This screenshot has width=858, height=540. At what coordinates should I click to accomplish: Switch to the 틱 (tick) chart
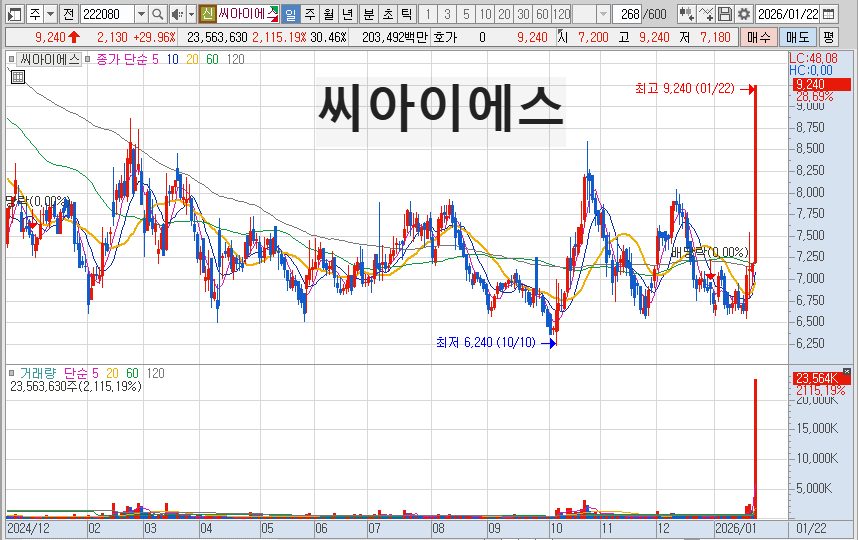[406, 14]
